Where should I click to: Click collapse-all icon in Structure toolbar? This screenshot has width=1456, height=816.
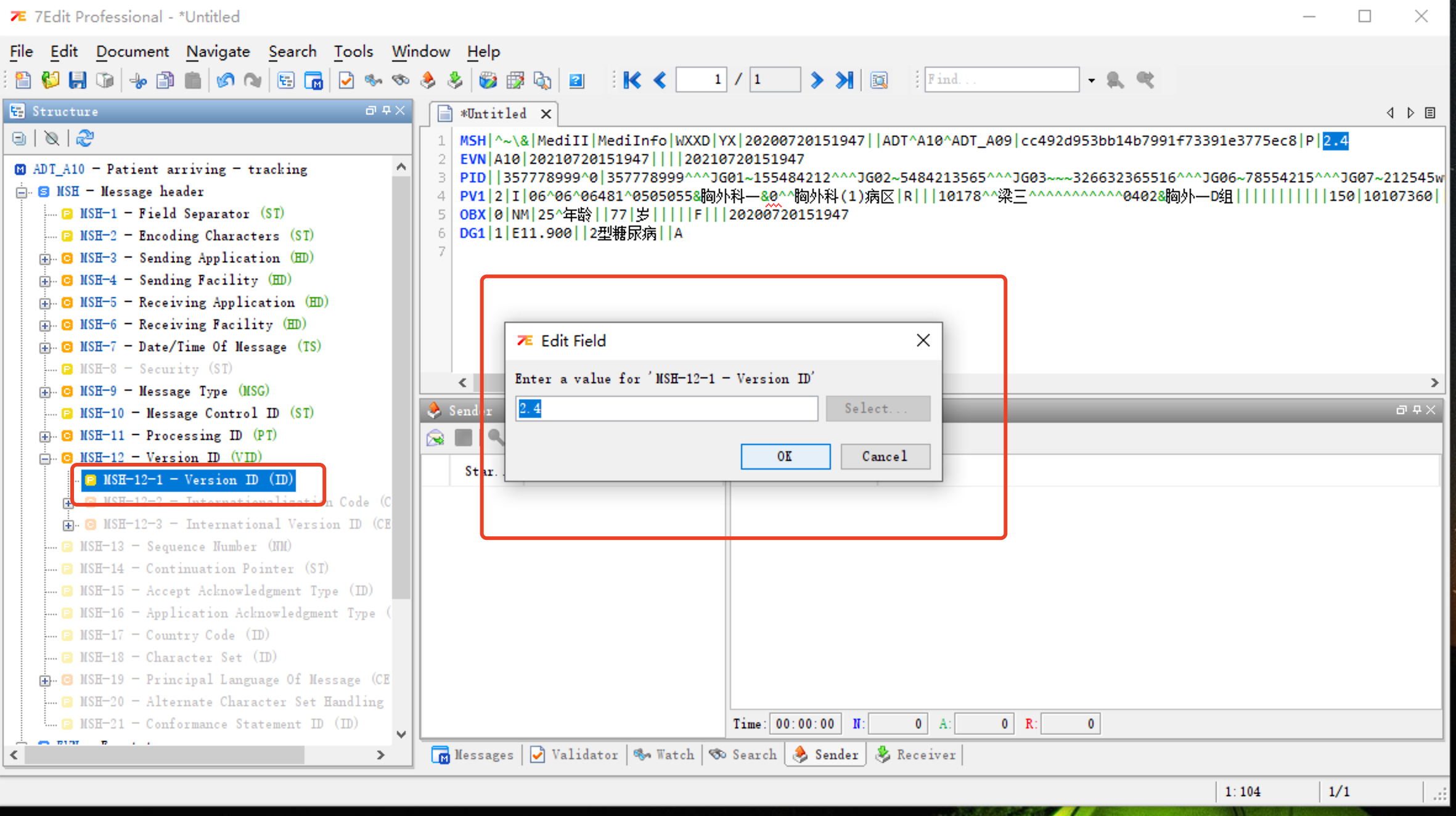[19, 139]
